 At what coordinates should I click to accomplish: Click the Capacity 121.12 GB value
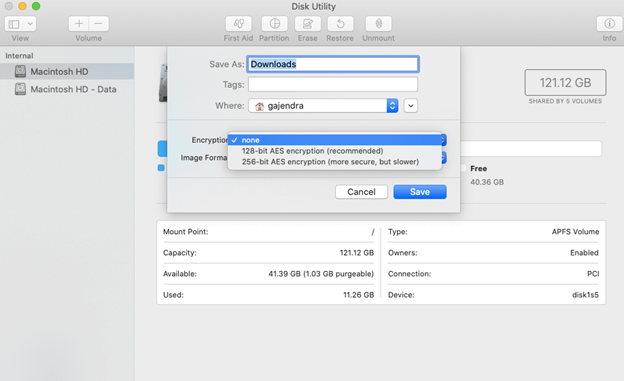pyautogui.click(x=357, y=253)
